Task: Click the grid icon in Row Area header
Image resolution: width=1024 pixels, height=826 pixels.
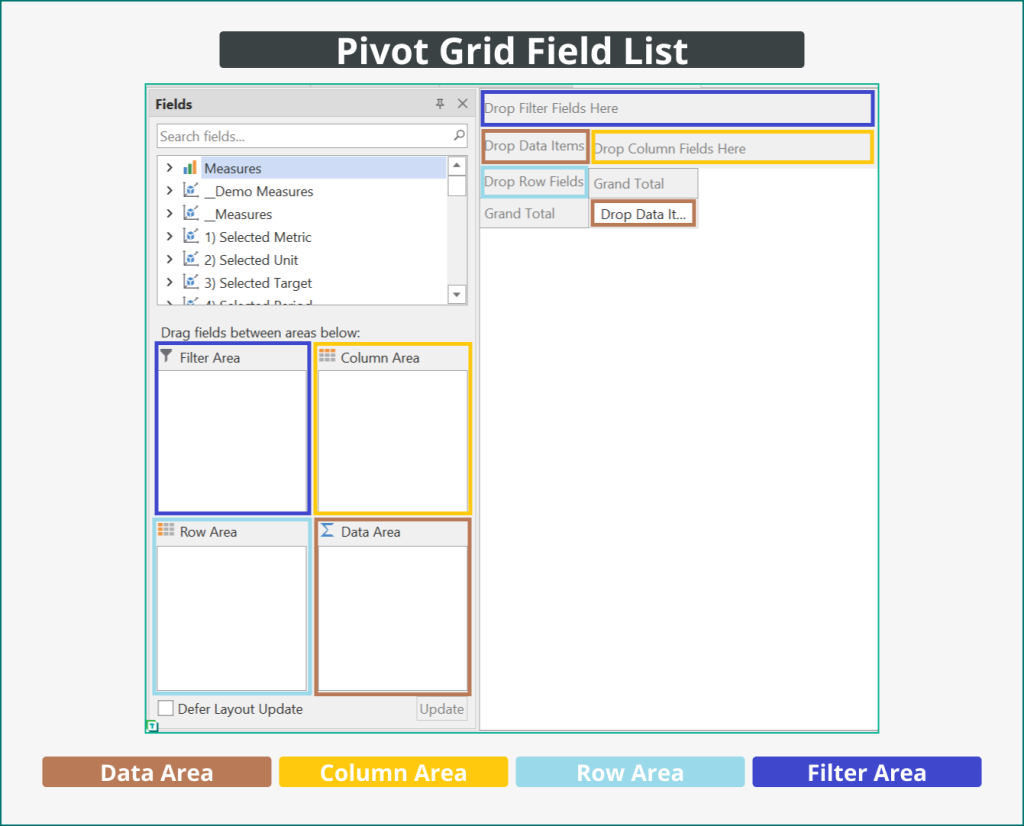Action: (166, 532)
